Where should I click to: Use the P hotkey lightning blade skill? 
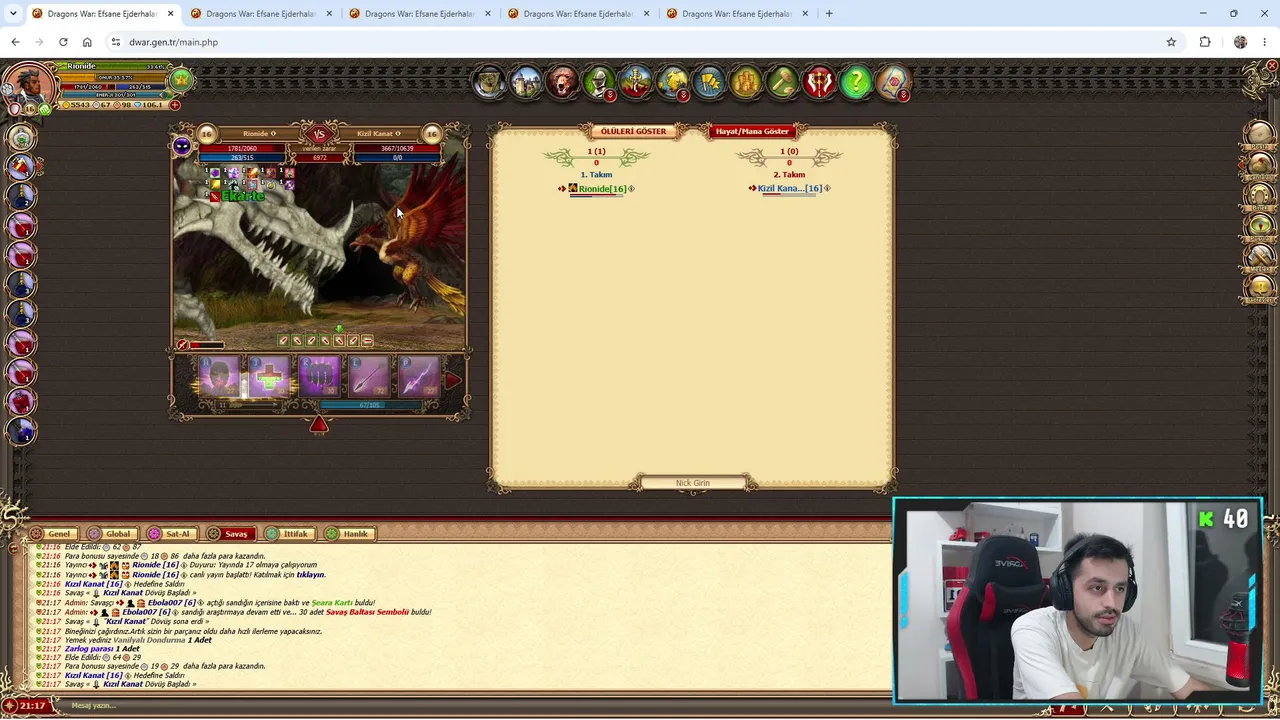point(419,377)
